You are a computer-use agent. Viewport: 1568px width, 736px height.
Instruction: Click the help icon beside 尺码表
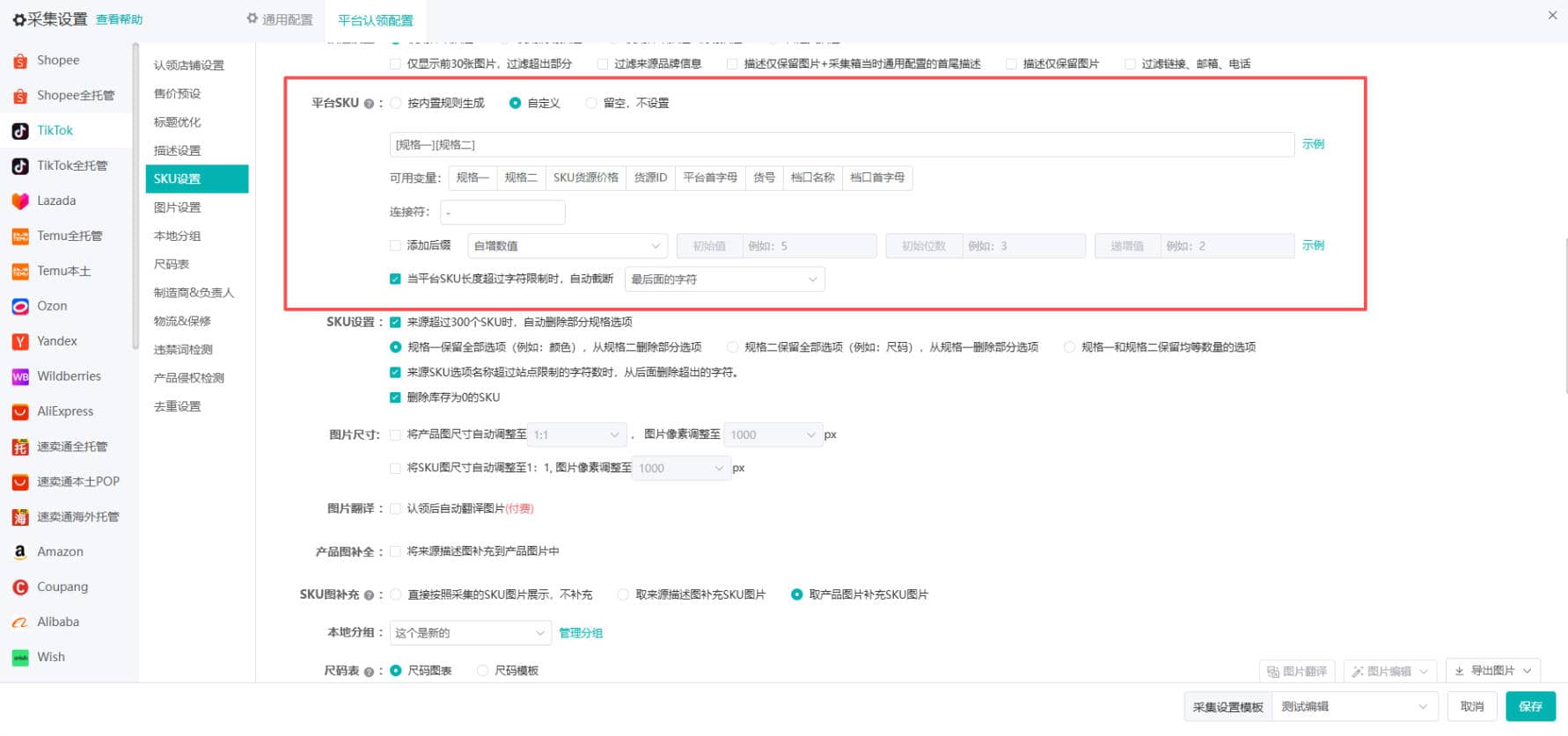369,672
